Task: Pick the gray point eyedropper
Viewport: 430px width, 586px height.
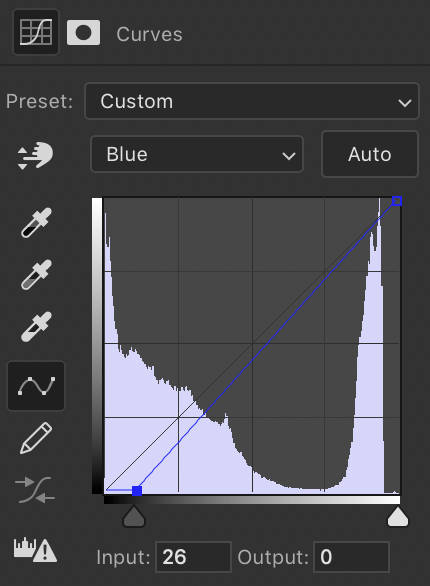Action: (x=36, y=275)
